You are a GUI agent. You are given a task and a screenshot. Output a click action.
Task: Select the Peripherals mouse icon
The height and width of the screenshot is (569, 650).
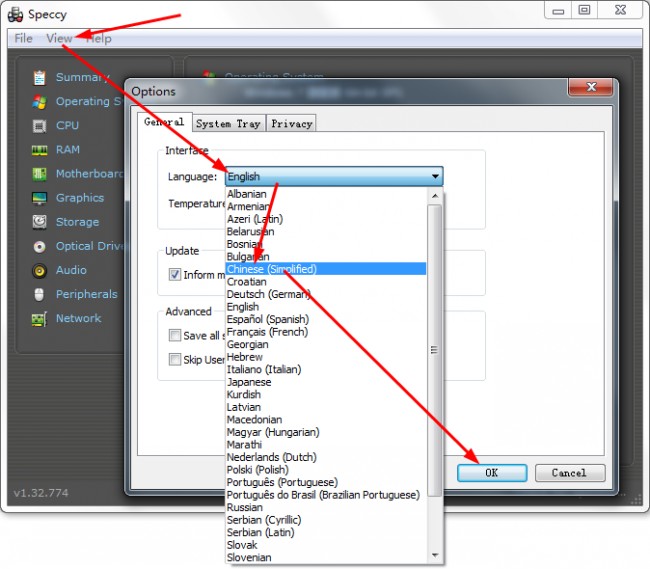click(39, 295)
